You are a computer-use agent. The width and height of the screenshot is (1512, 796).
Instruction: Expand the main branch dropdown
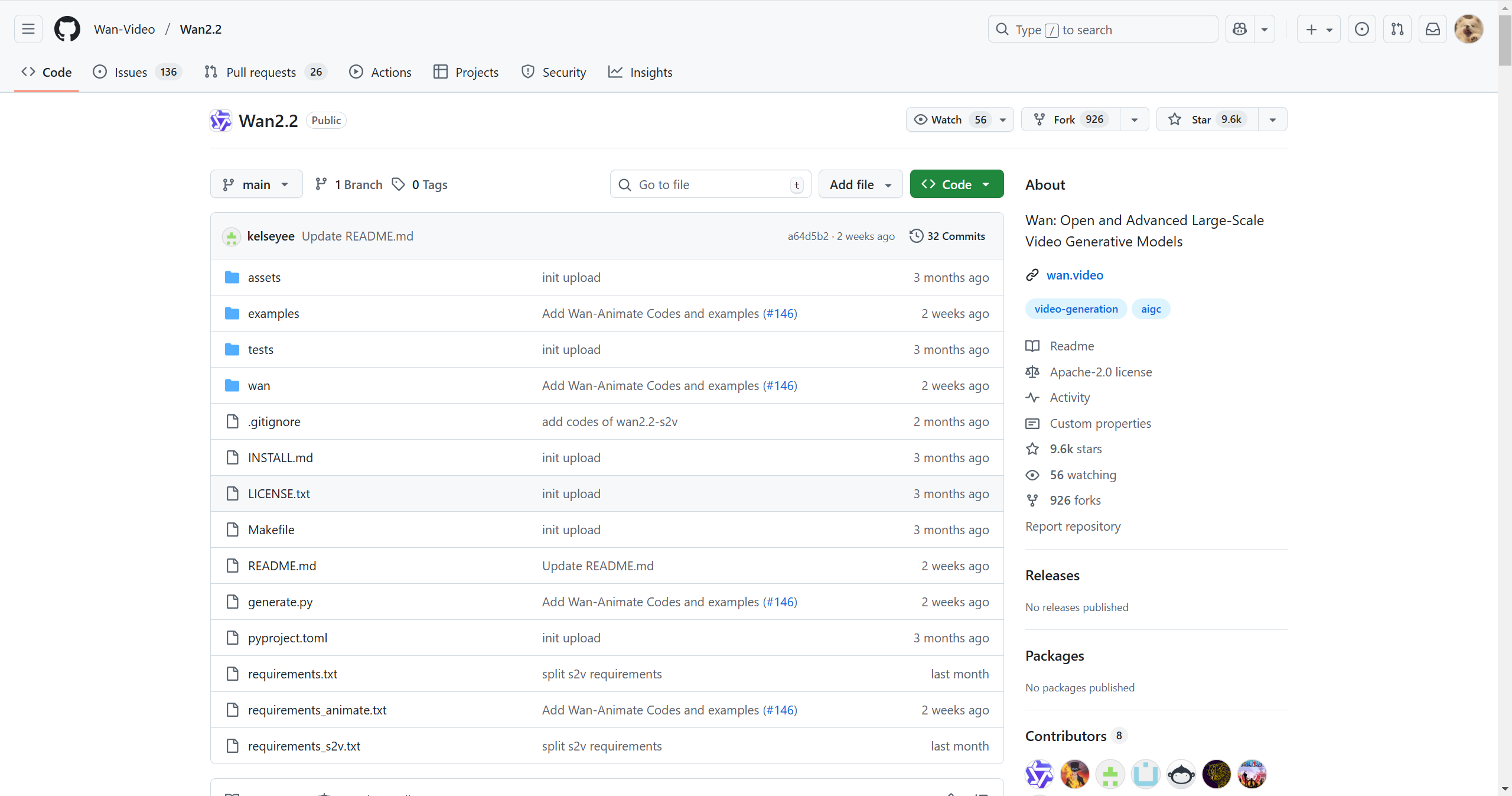point(256,184)
